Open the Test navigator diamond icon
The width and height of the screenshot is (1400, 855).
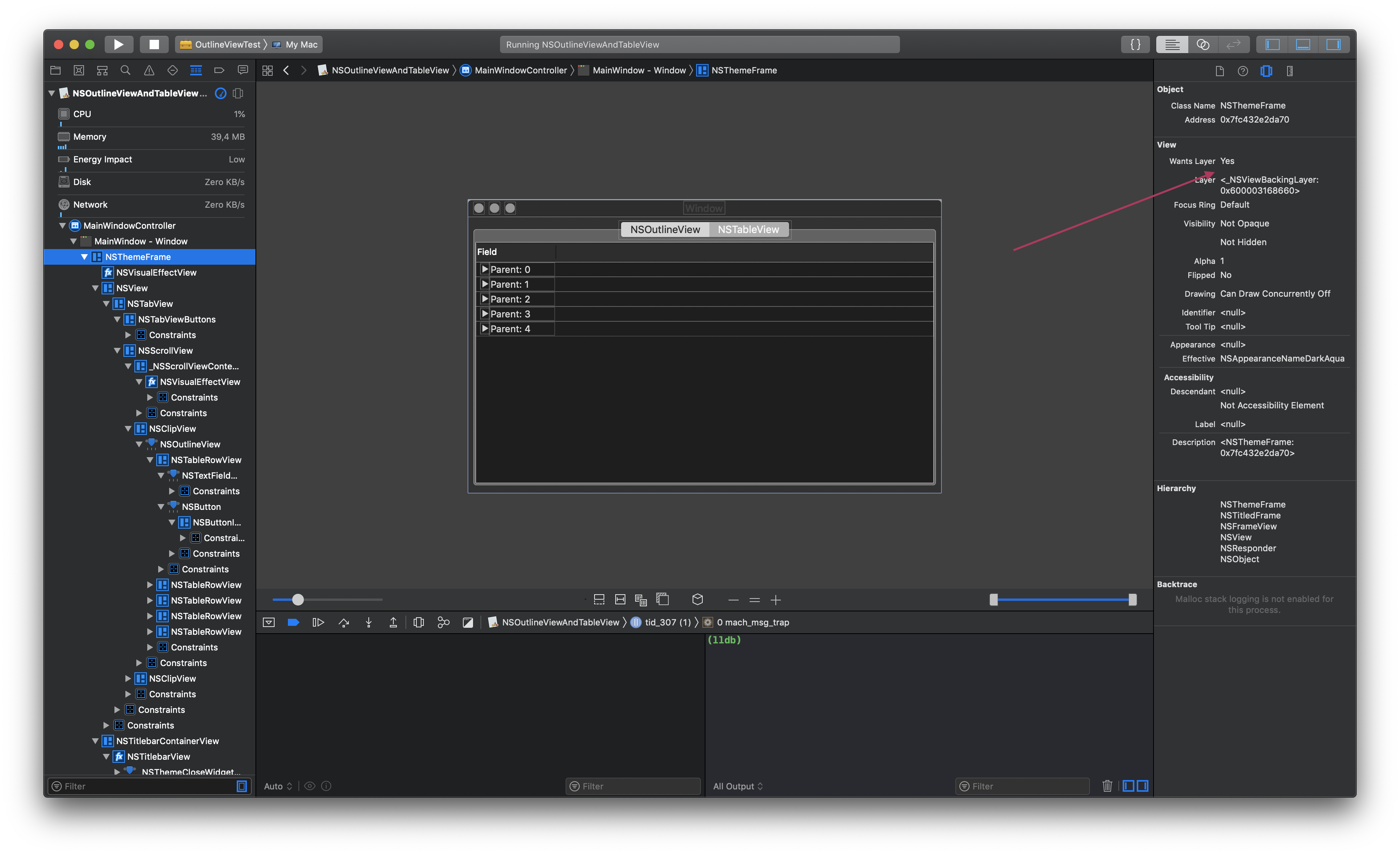click(172, 70)
